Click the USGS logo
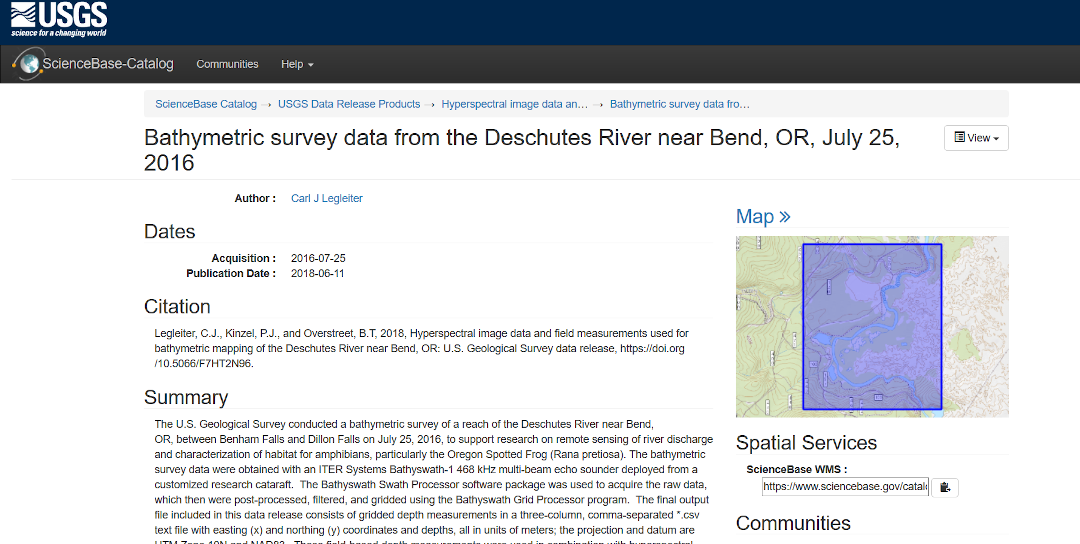The width and height of the screenshot is (1080, 544). pos(59,19)
